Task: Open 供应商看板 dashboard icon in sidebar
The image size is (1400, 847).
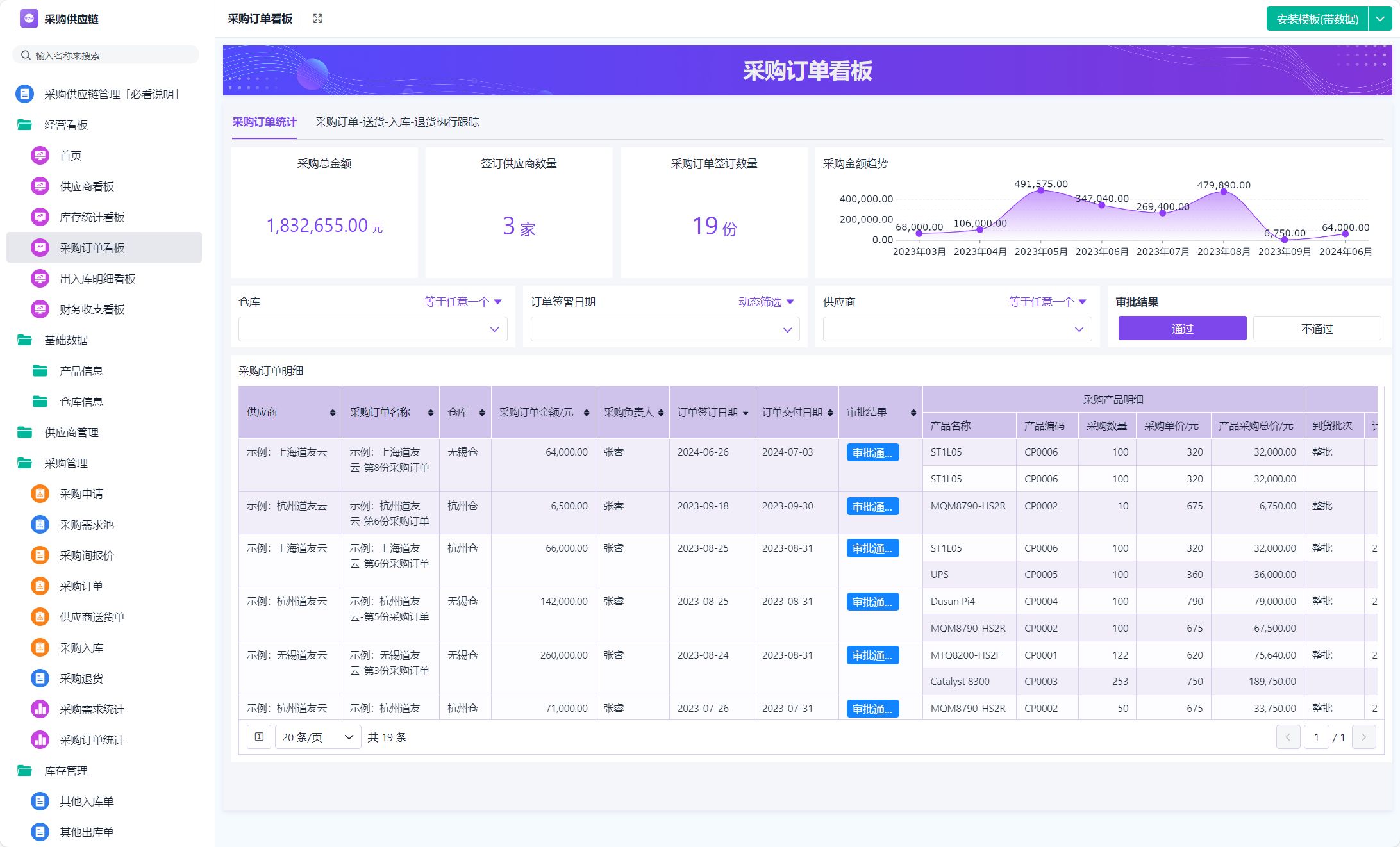Action: coord(40,186)
